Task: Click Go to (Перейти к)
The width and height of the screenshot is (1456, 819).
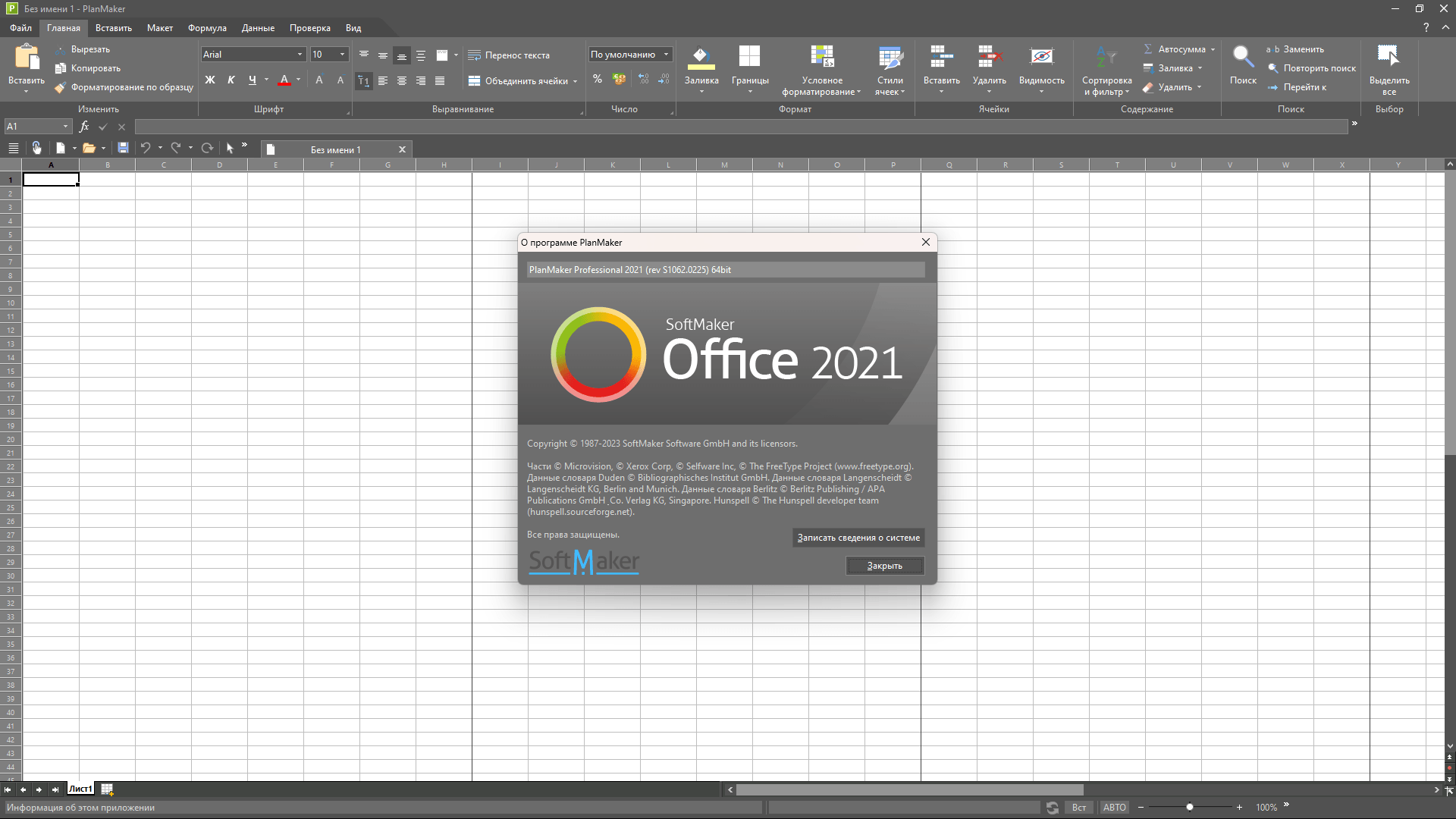Action: click(1296, 87)
